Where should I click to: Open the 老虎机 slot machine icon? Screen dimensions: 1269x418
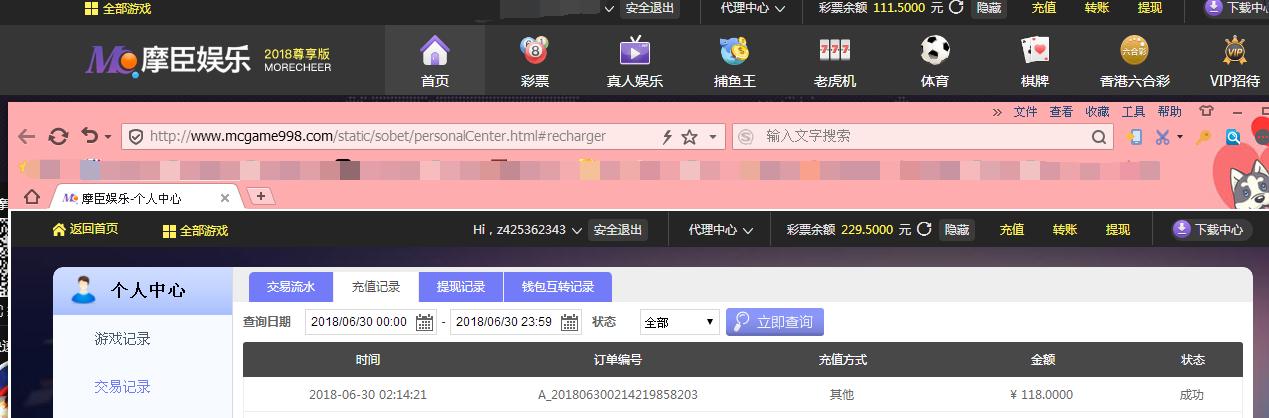tap(834, 50)
